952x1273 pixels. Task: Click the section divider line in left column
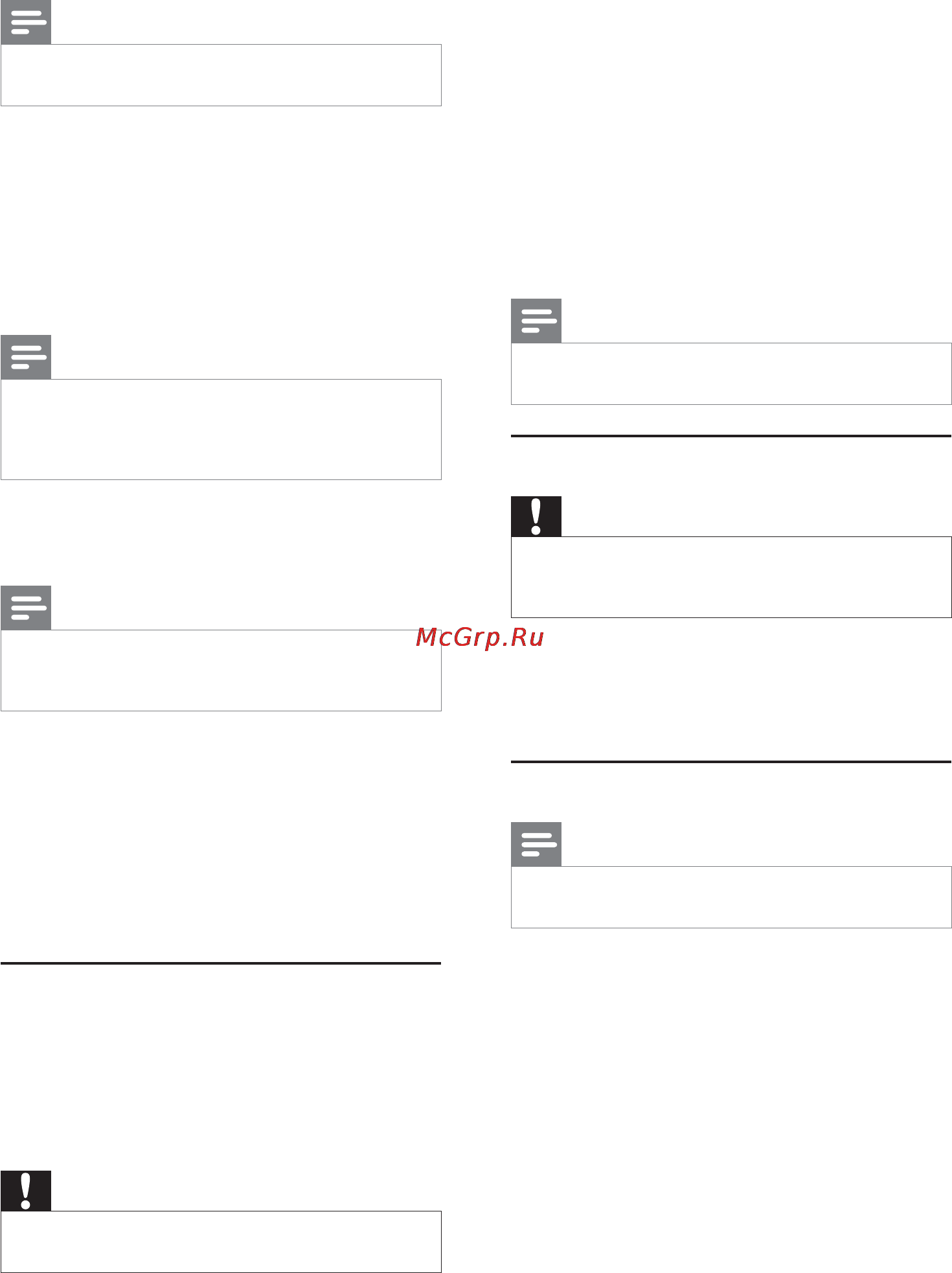coord(221,963)
